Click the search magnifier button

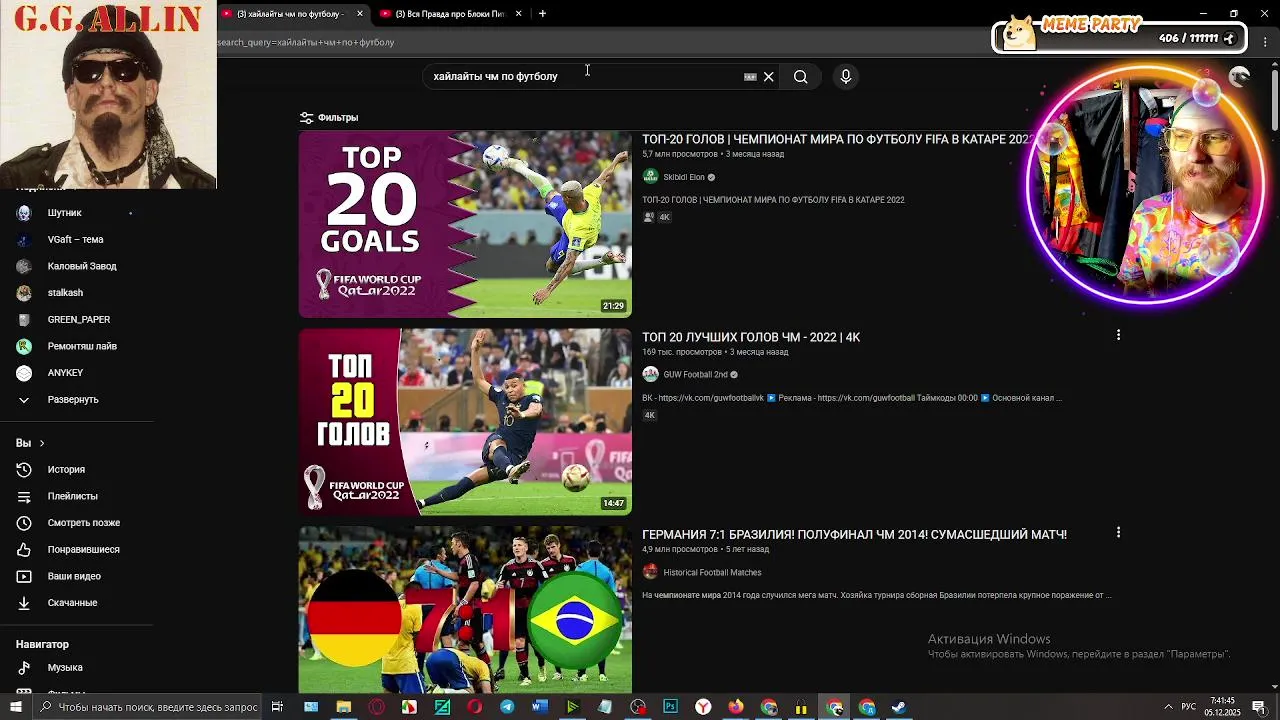point(800,76)
